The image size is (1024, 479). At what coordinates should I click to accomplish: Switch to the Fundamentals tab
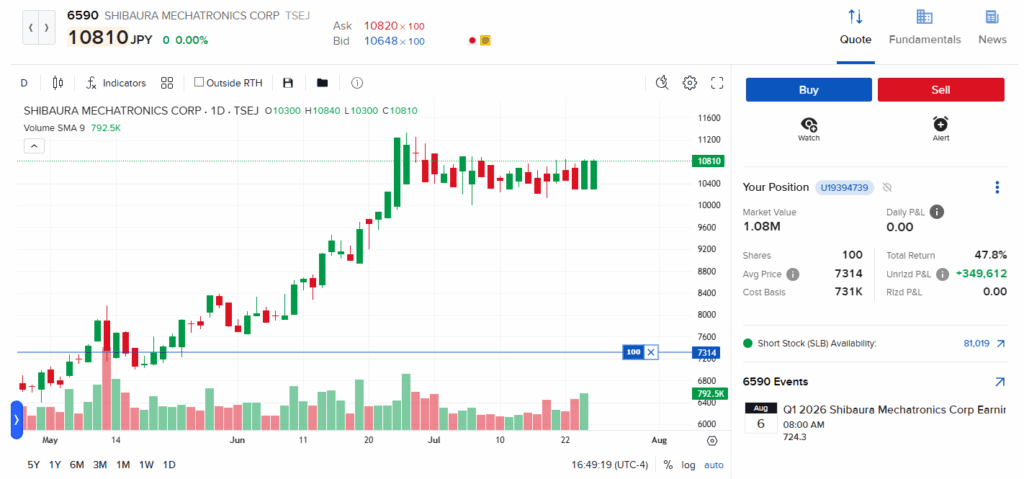pos(925,27)
